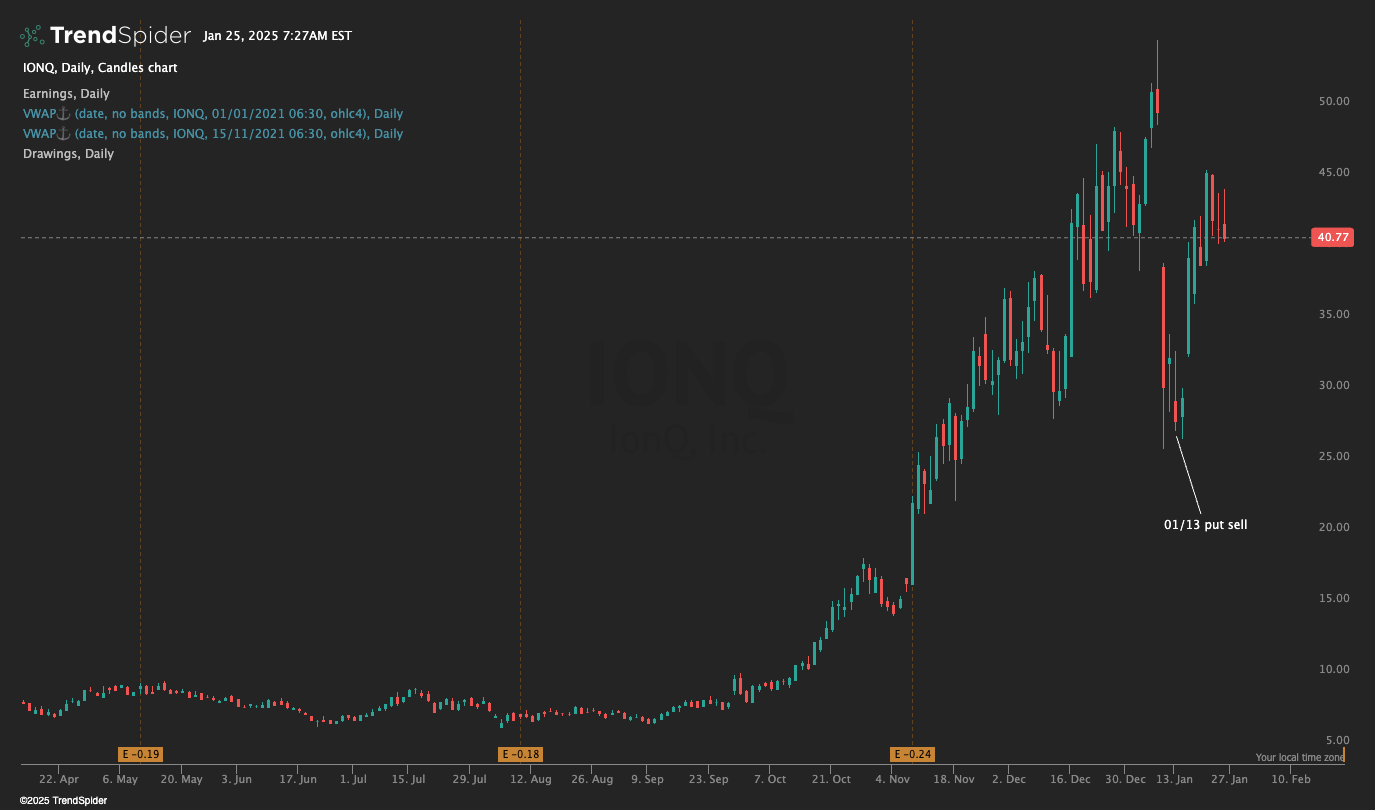The image size is (1375, 810).
Task: Open the E -0.18 earnings marker
Action: pyautogui.click(x=520, y=754)
